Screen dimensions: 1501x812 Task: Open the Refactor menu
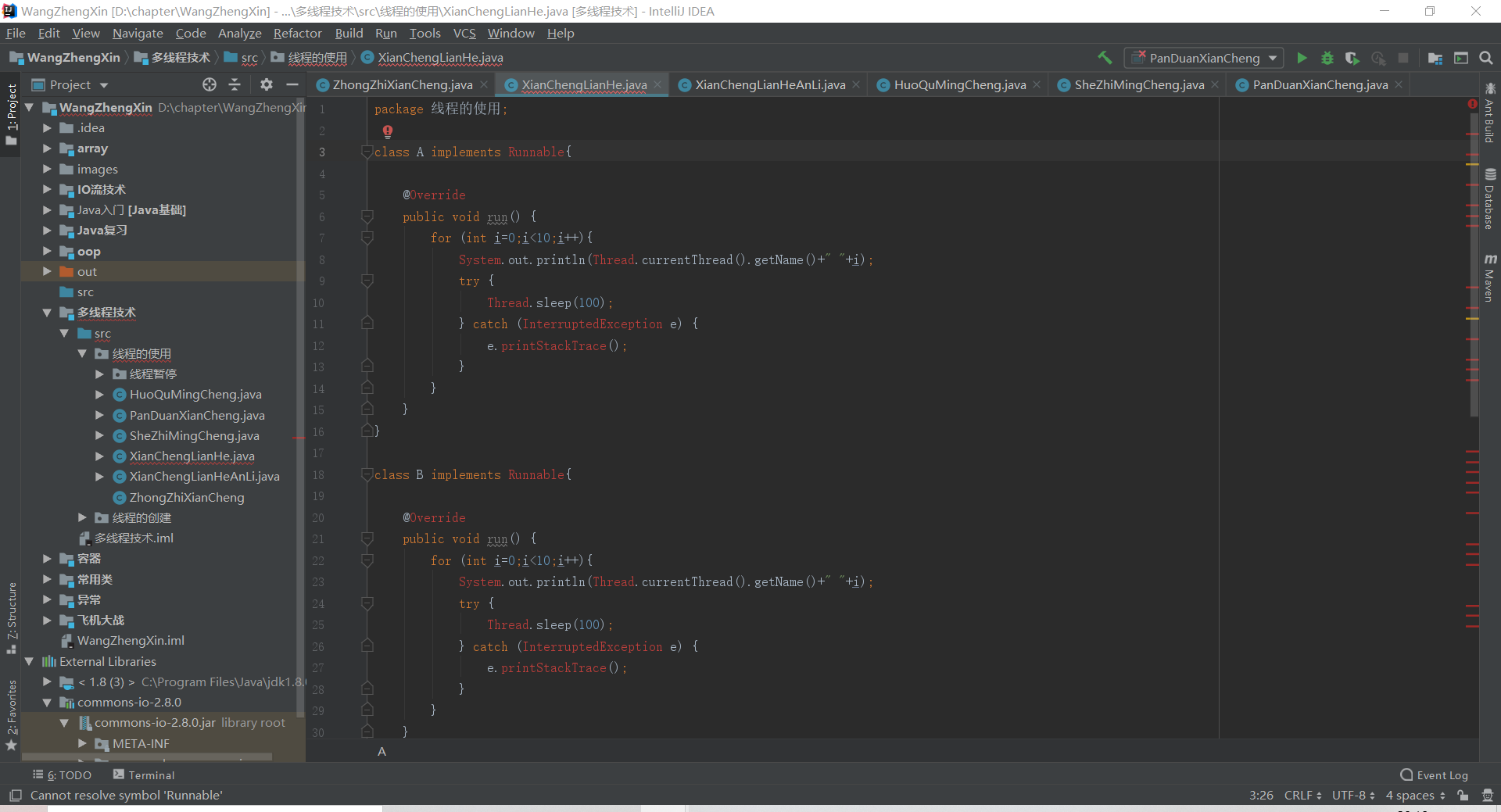coord(297,34)
